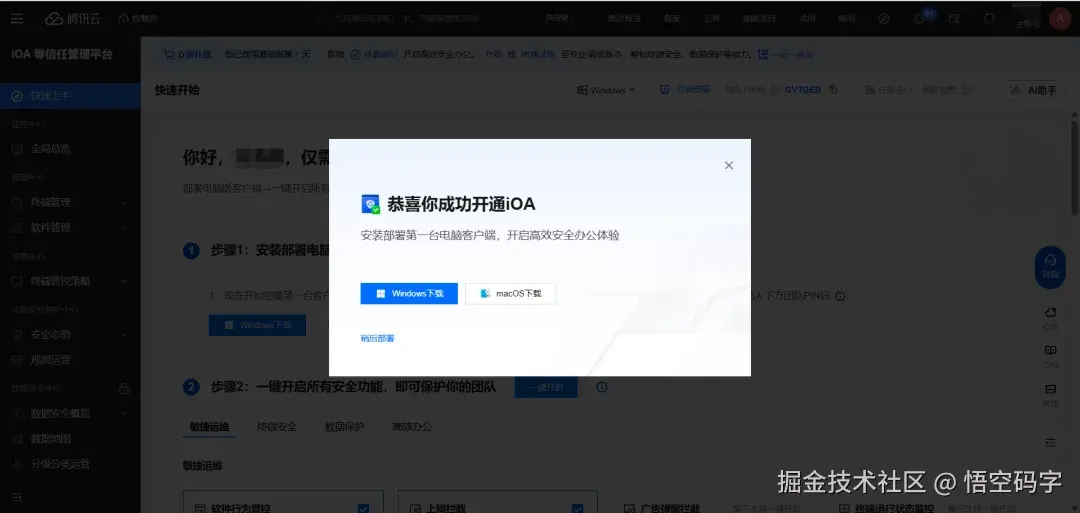Switch to the 终端安全 tab
This screenshot has height=513, width=1080.
[x=277, y=426]
